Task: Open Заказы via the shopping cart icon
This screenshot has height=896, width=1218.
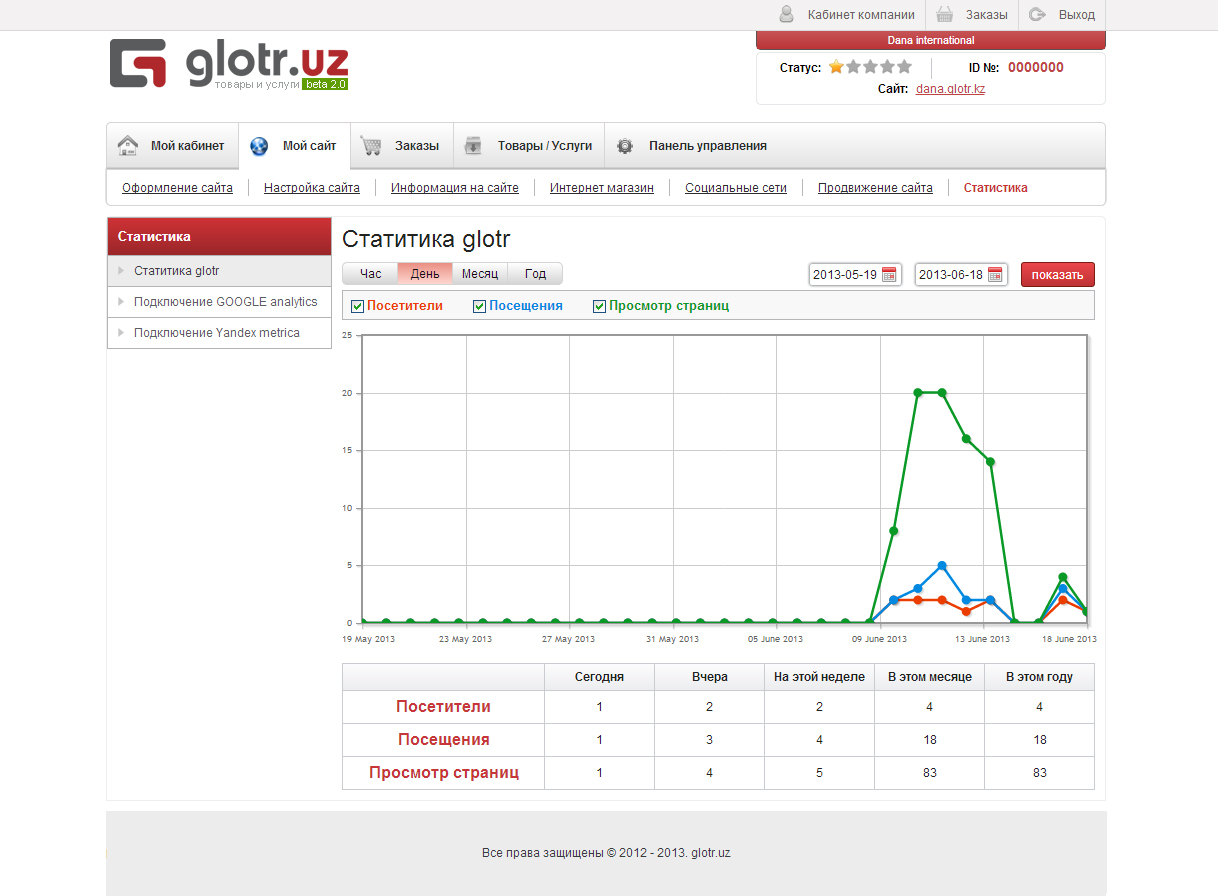Action: (371, 144)
